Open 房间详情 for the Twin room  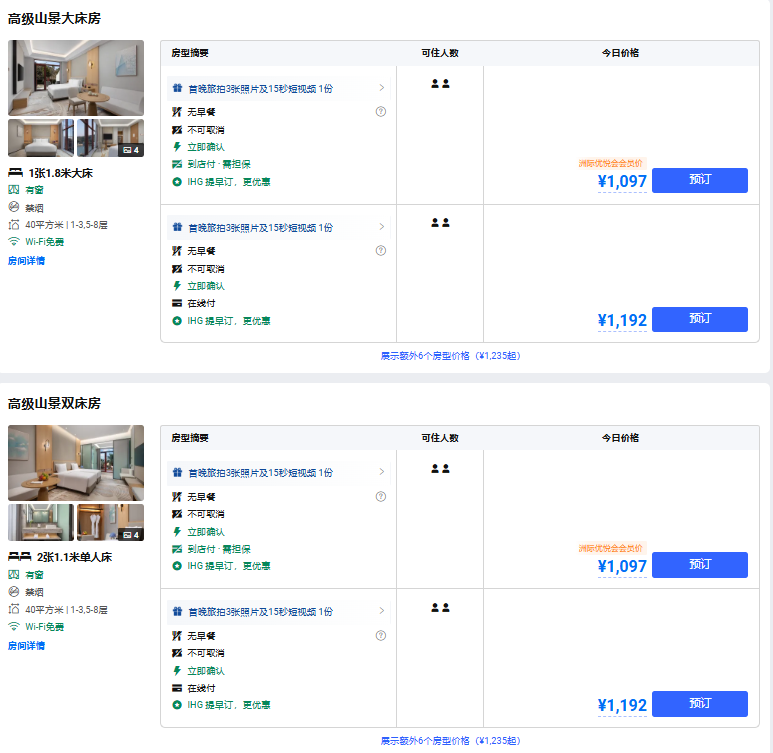(x=26, y=646)
